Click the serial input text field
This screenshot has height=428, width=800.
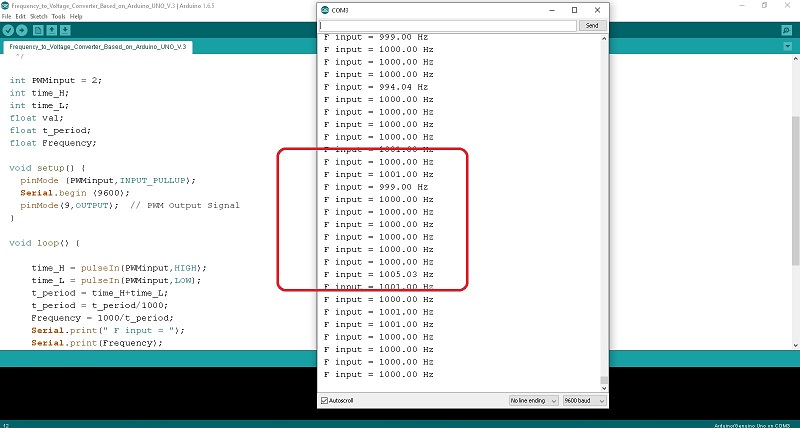pos(447,26)
